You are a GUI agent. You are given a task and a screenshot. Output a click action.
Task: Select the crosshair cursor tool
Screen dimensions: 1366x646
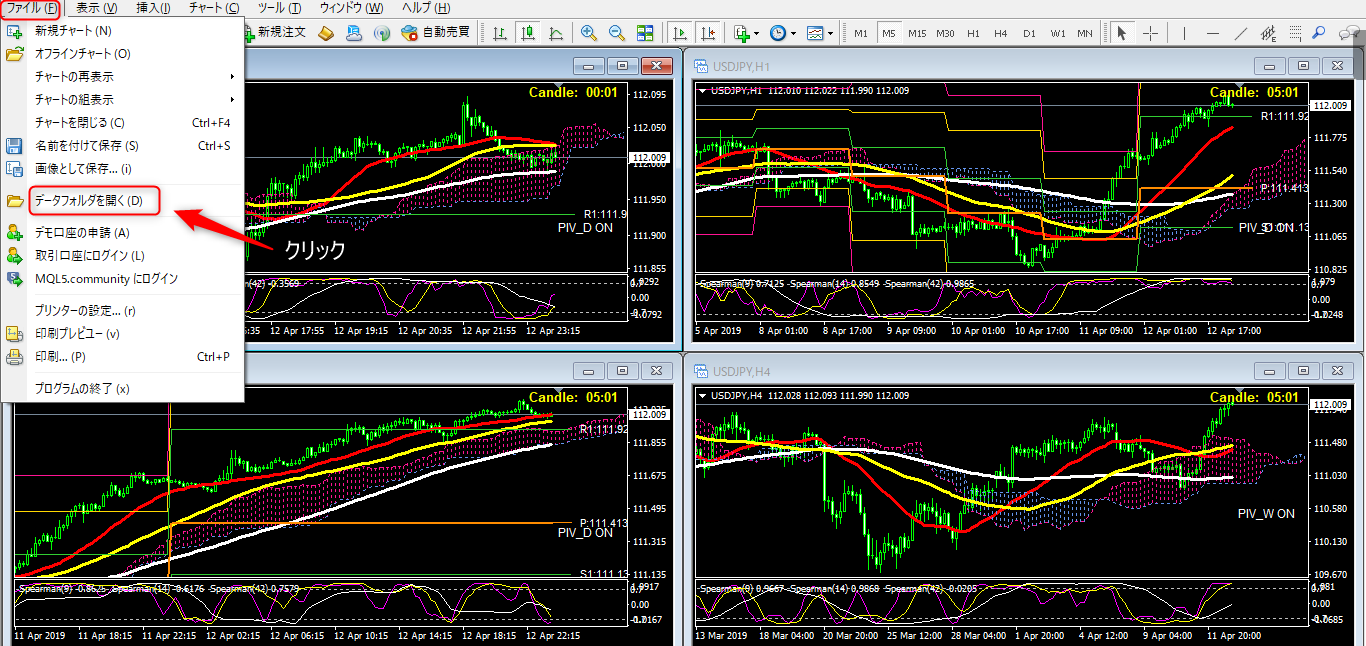(1151, 33)
